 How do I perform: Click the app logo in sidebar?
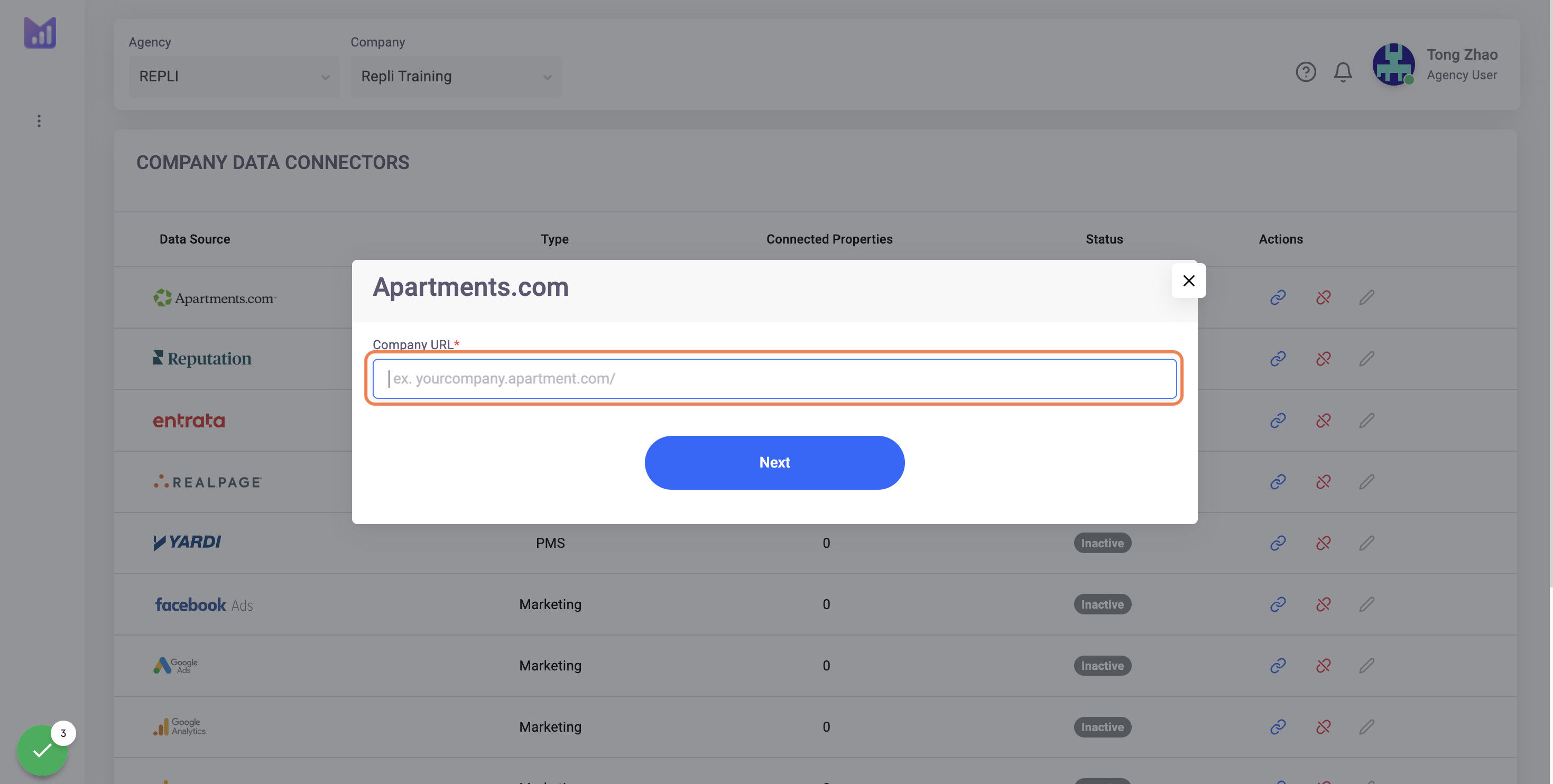[40, 33]
